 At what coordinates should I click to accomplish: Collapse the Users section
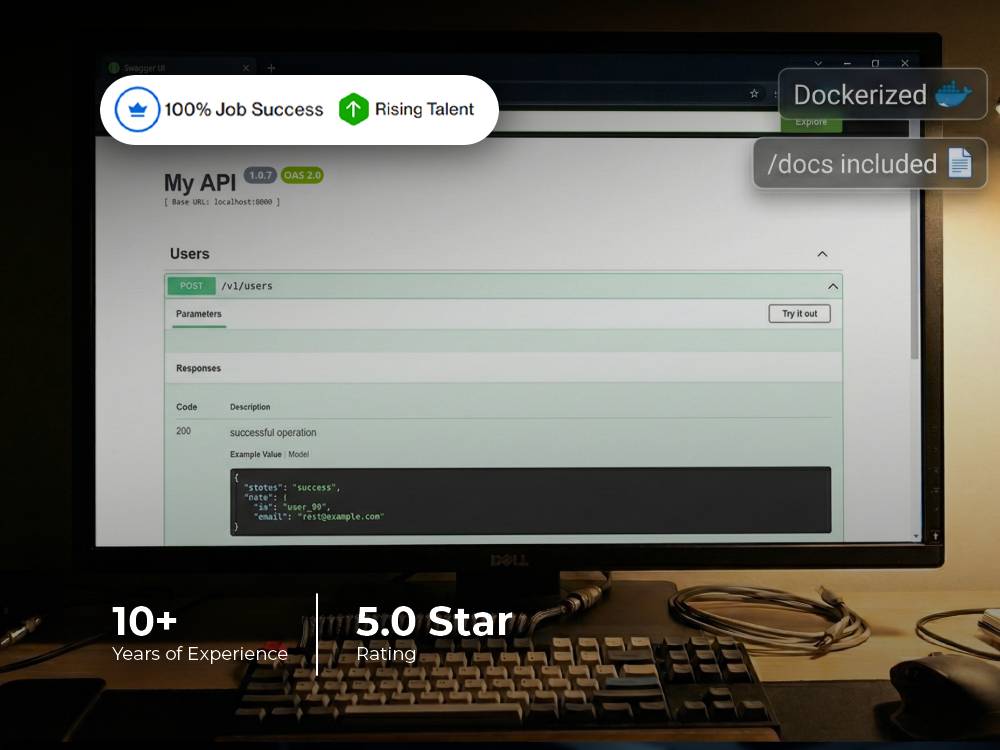pyautogui.click(x=822, y=254)
